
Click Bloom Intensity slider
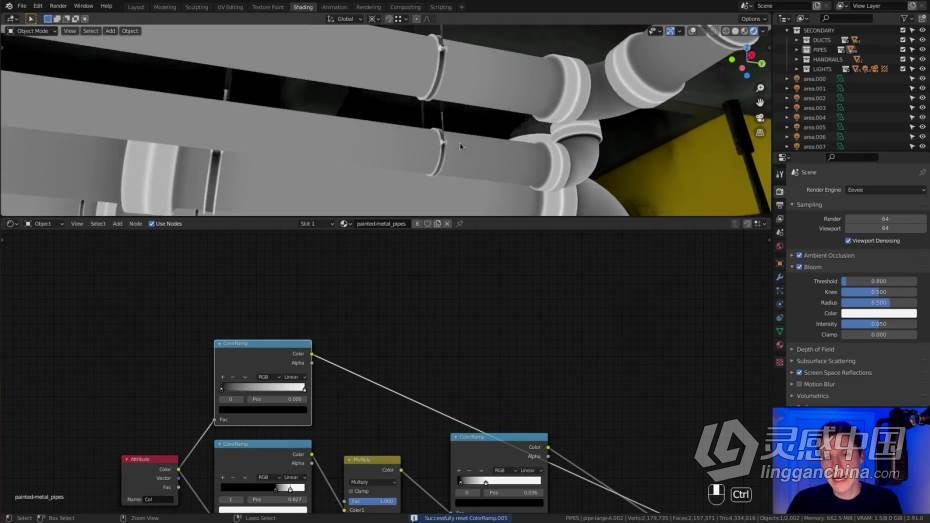[878, 324]
